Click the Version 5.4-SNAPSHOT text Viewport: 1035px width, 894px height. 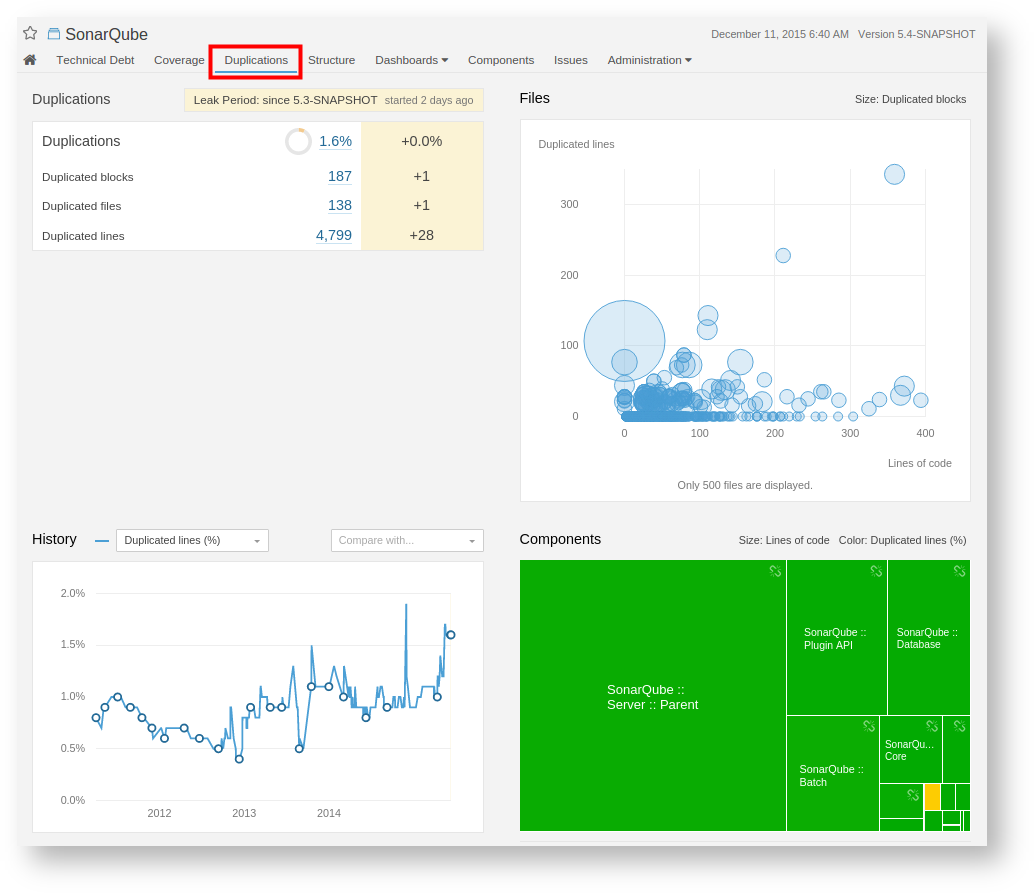(916, 34)
